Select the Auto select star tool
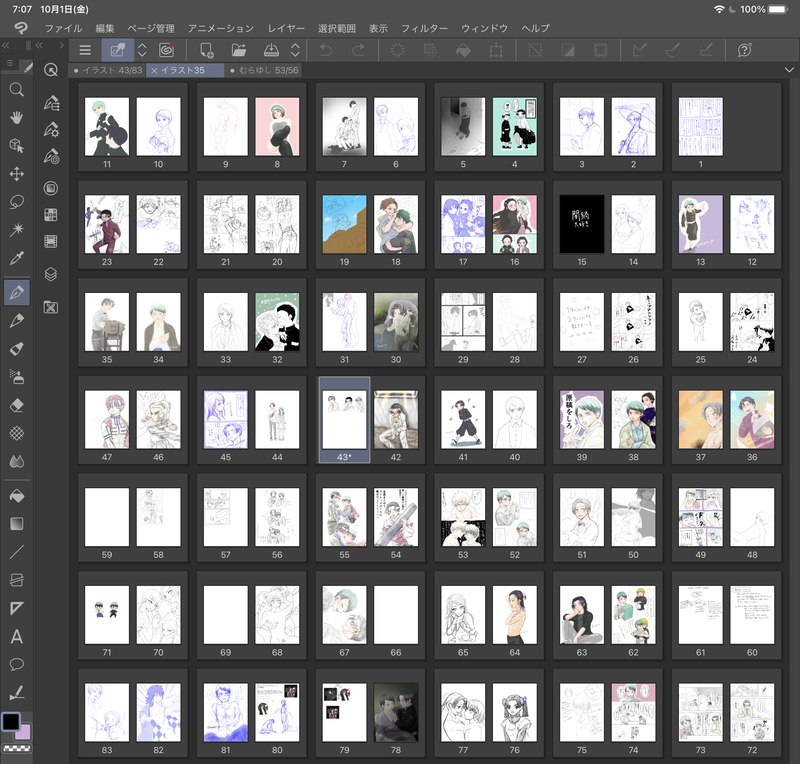Screen dimensions: 800x764 [16, 230]
